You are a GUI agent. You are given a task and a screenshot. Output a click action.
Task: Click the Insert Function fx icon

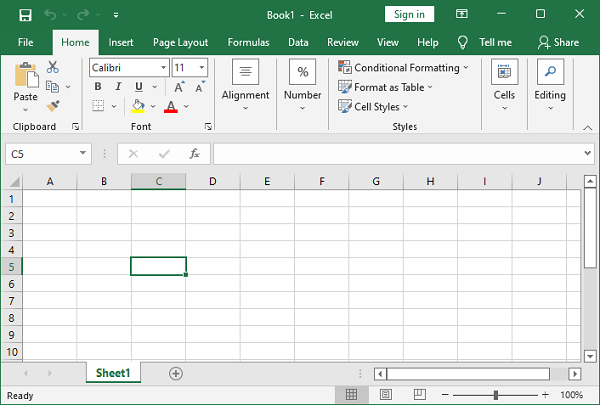195,154
